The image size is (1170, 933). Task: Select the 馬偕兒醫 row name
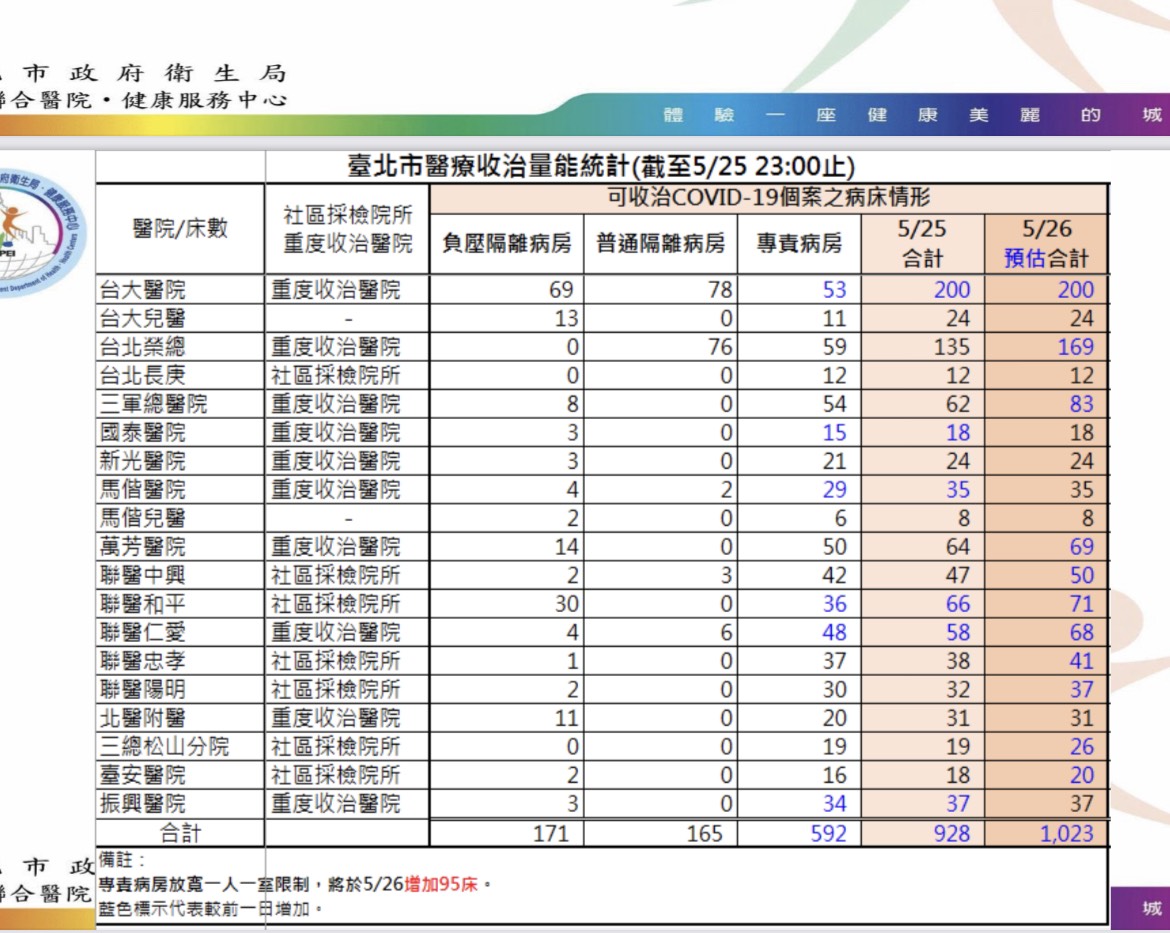tap(143, 518)
